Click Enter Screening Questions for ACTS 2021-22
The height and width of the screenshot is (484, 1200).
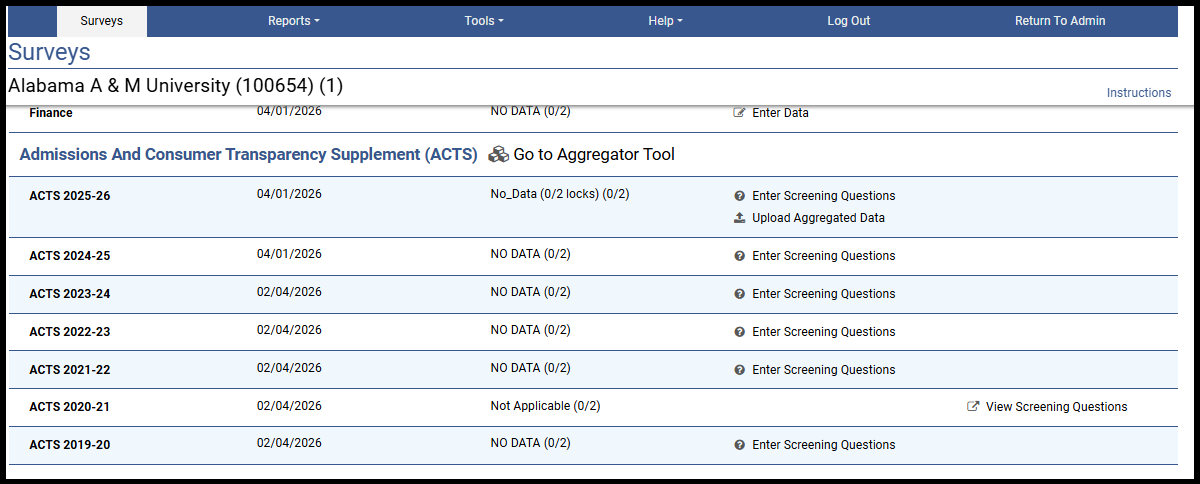click(x=823, y=370)
